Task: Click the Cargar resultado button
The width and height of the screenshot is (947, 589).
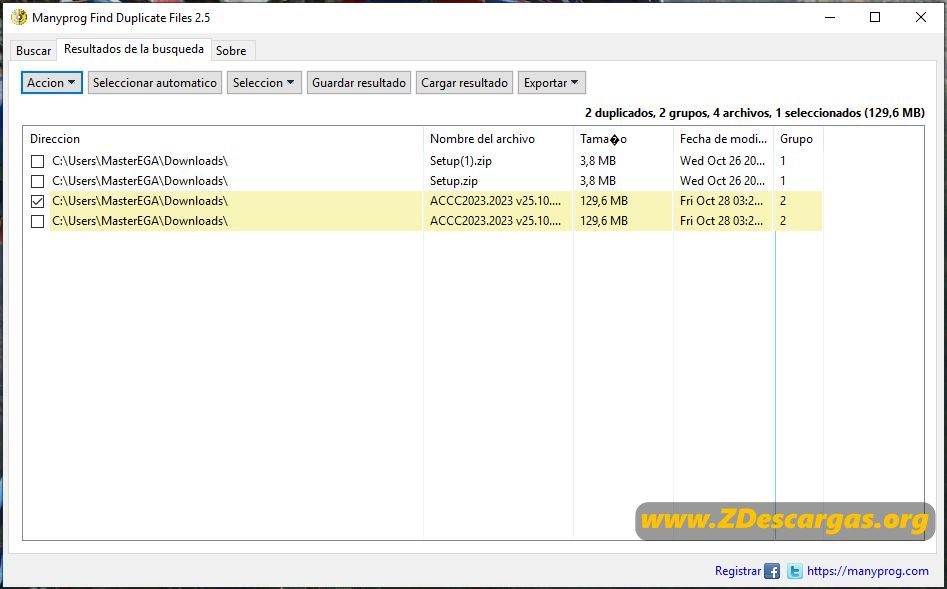Action: coord(464,83)
